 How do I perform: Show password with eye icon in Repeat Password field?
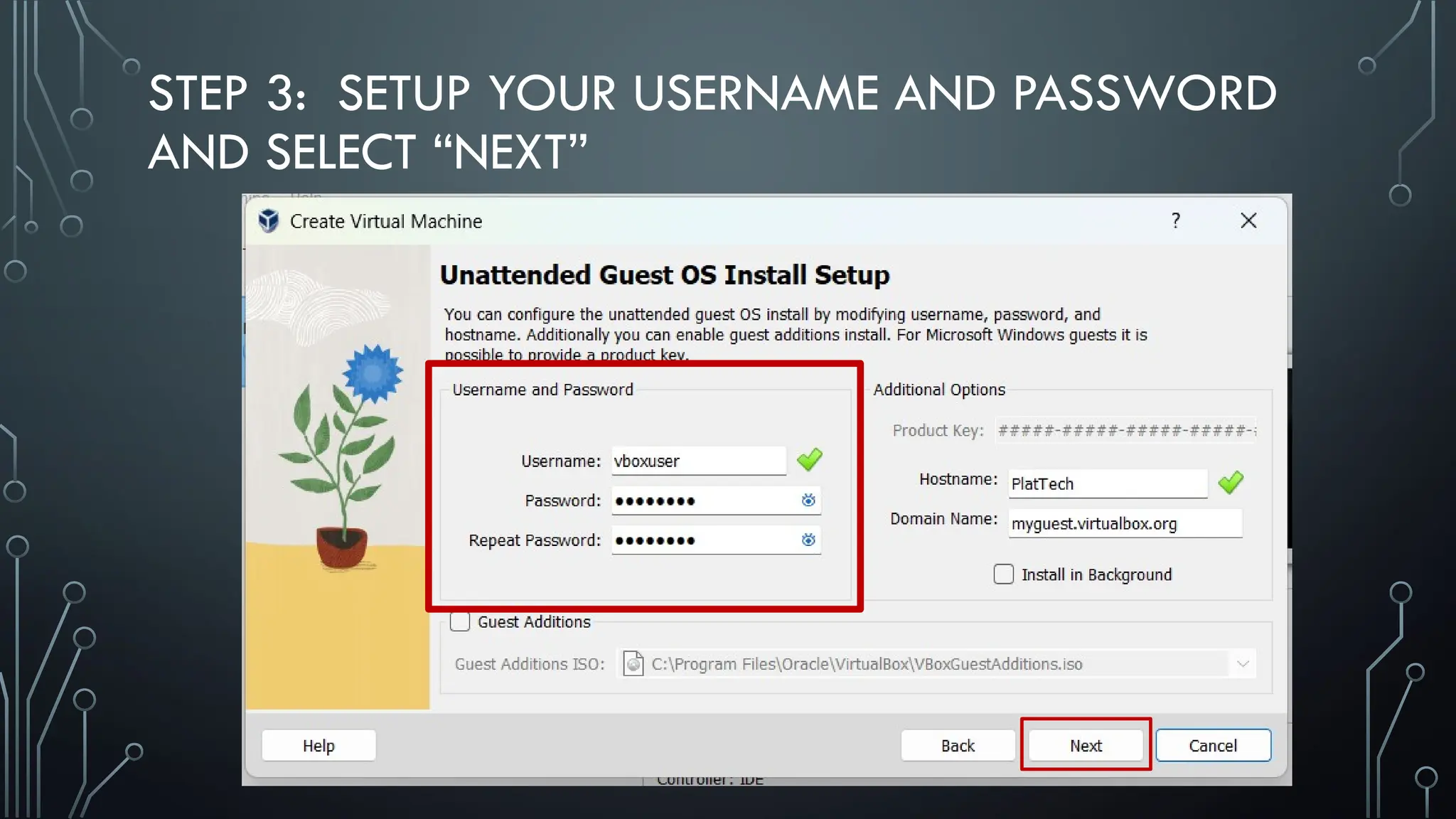click(x=808, y=540)
